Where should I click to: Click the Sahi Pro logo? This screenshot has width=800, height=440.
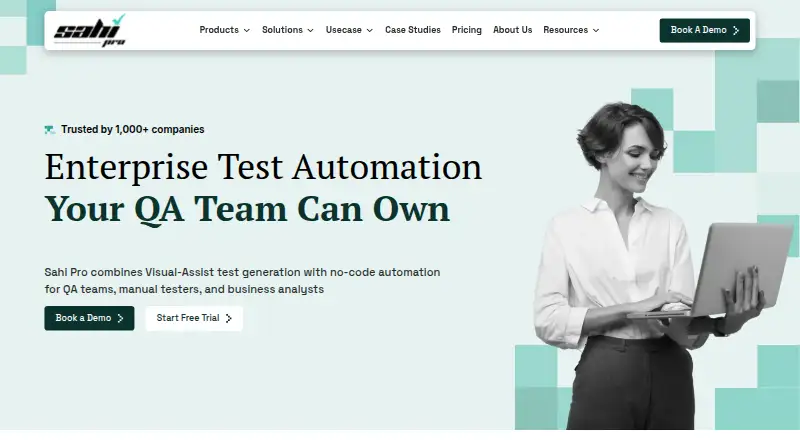tap(90, 31)
